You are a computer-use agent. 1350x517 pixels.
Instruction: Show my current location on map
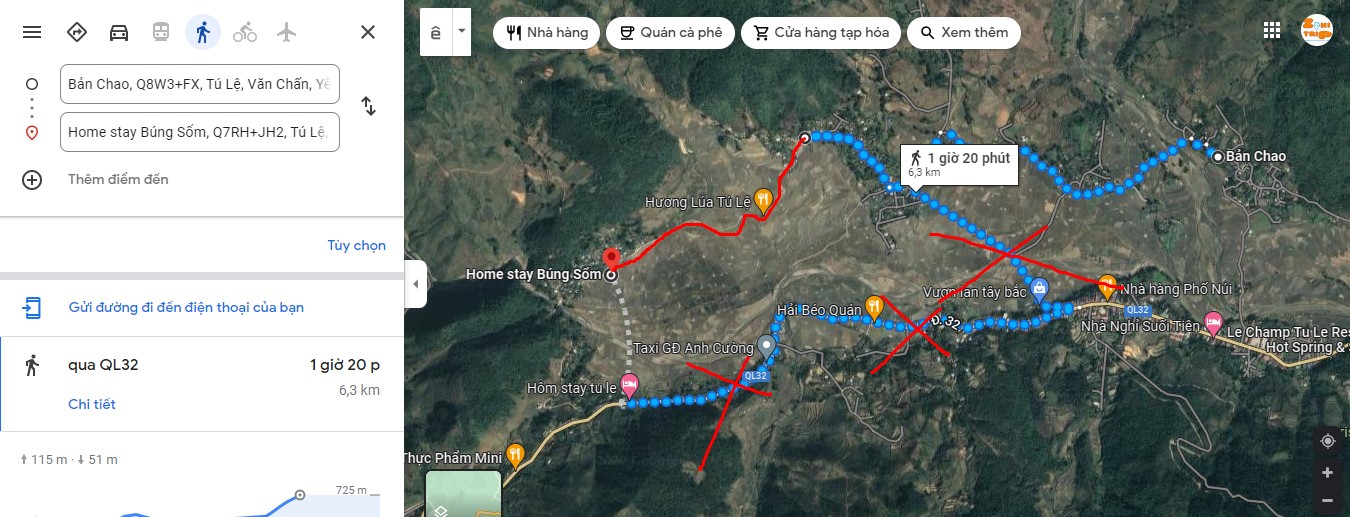pos(1327,441)
